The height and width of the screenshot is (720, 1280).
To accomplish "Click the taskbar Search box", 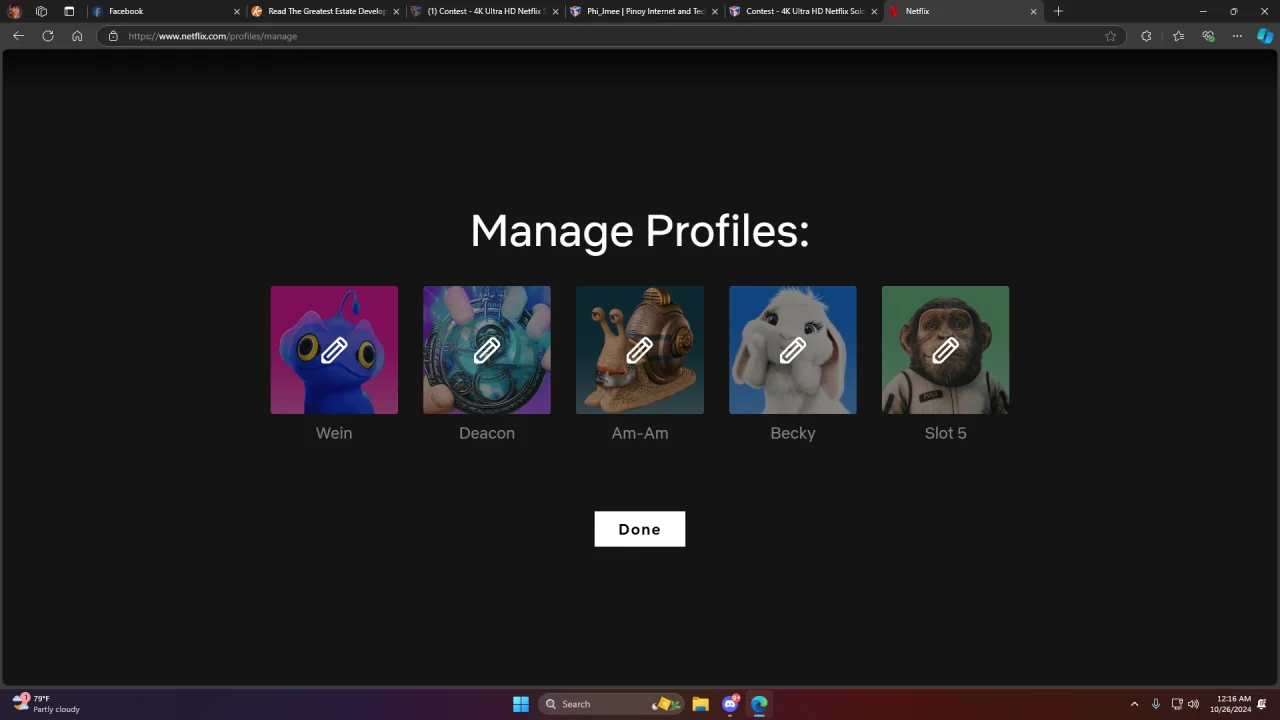I will [x=612, y=704].
